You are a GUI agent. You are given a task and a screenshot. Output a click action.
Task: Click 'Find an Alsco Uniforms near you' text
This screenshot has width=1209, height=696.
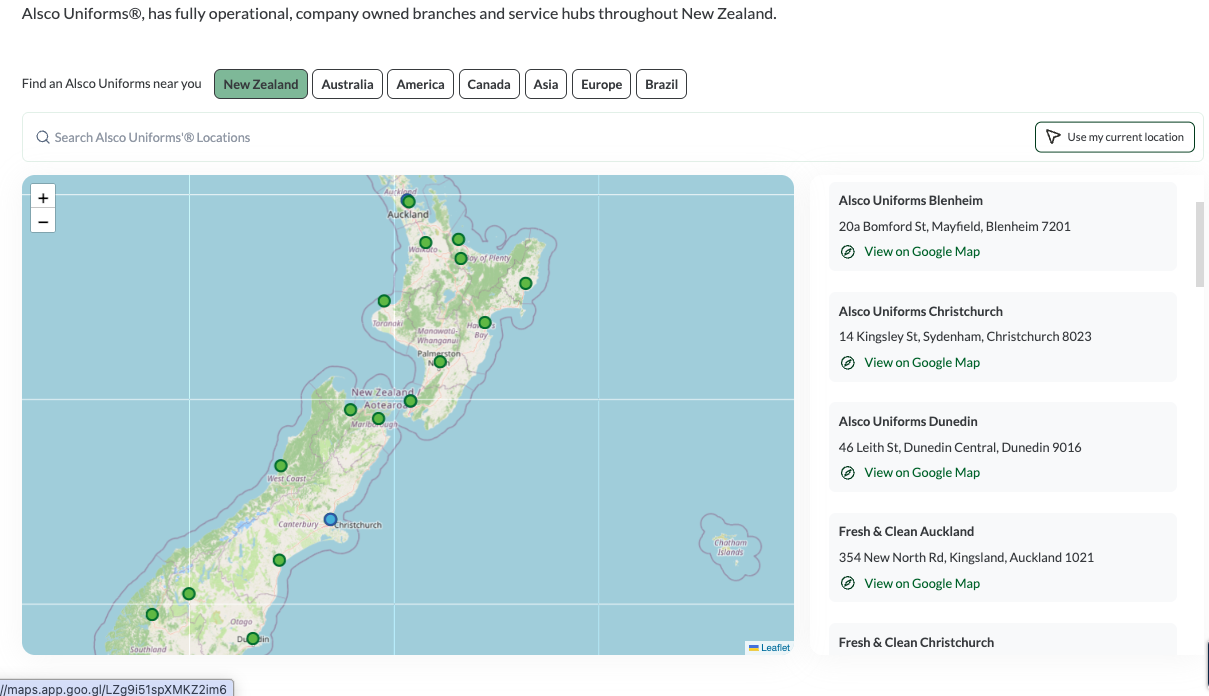[112, 84]
